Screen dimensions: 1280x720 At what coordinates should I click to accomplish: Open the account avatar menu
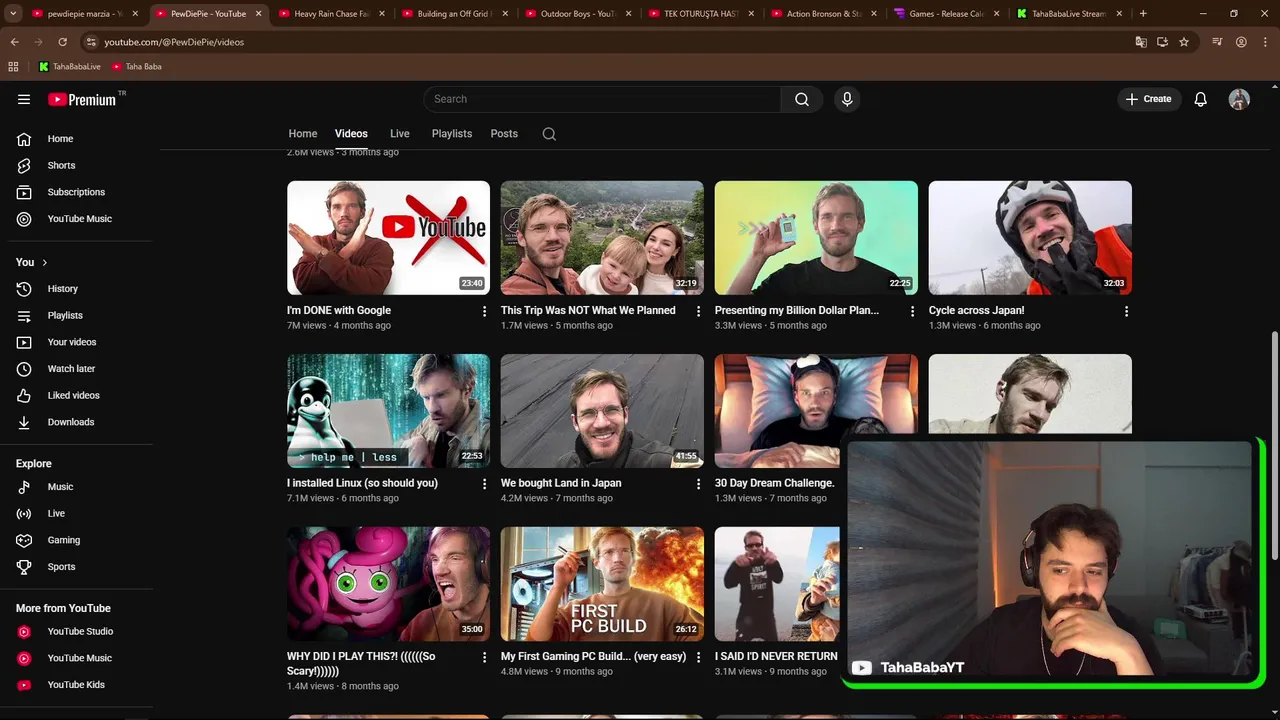[x=1239, y=99]
